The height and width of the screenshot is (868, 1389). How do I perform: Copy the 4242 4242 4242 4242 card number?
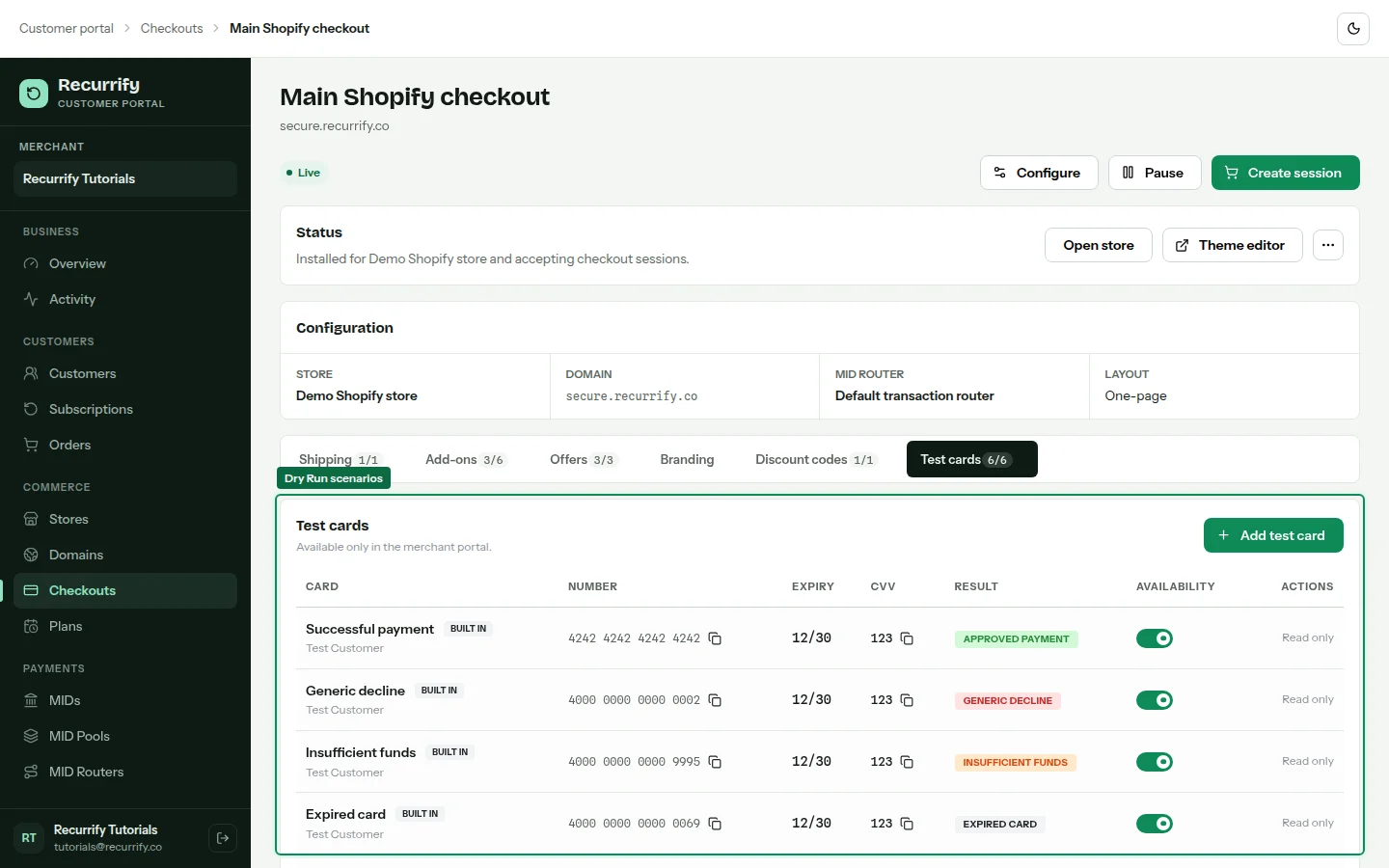point(715,638)
